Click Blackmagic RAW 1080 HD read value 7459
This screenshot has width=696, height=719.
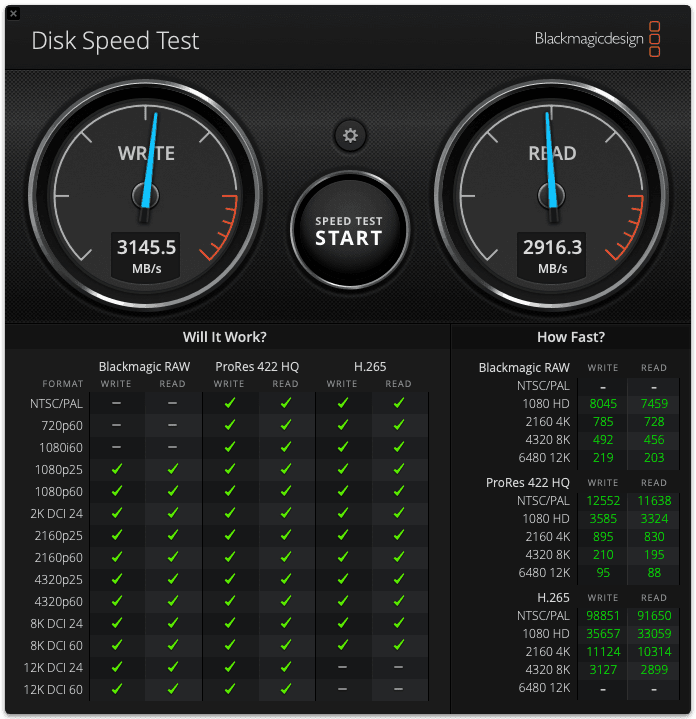(x=654, y=404)
